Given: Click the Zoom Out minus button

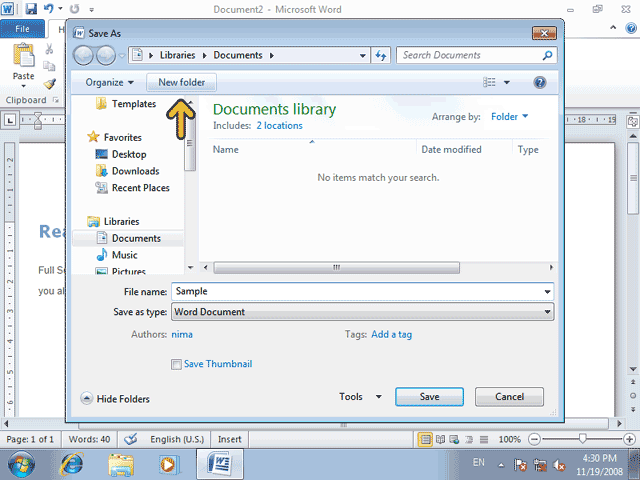Looking at the screenshot, I should point(534,440).
